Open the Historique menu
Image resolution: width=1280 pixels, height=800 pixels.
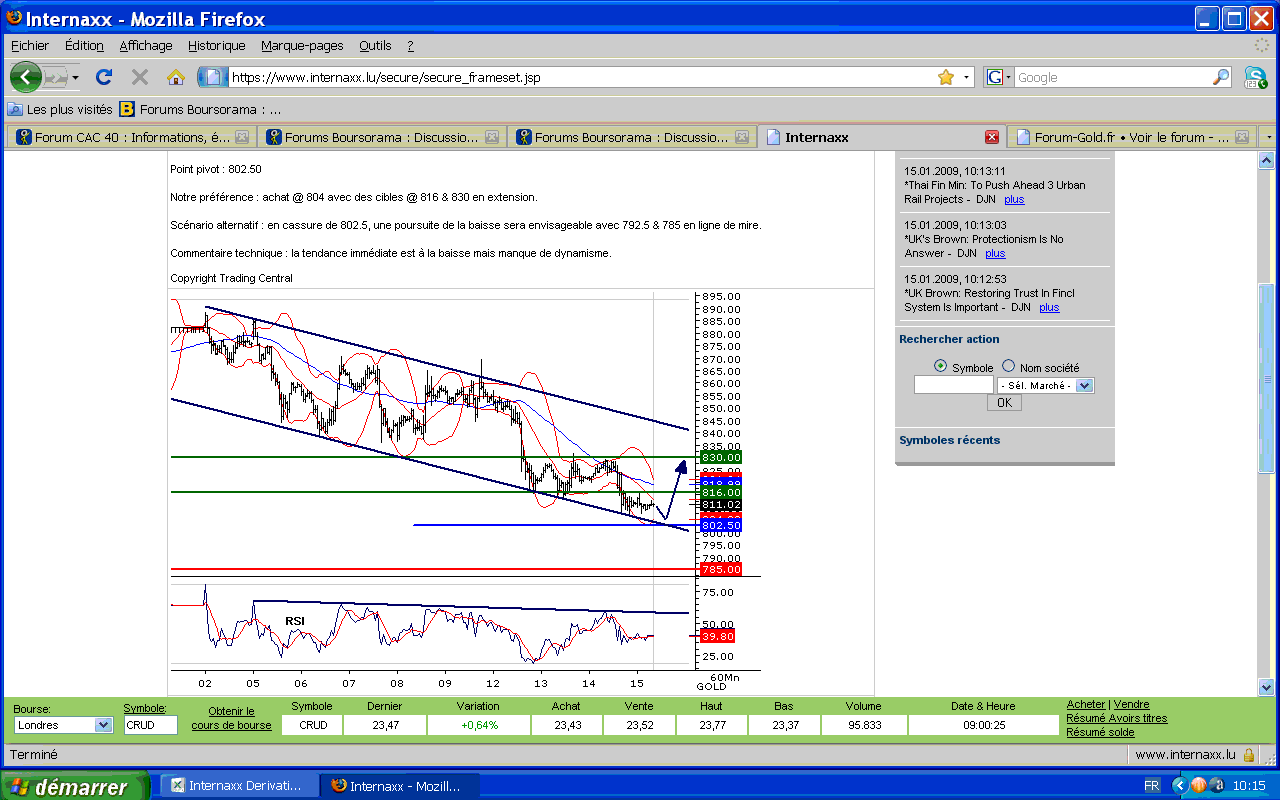(x=217, y=45)
